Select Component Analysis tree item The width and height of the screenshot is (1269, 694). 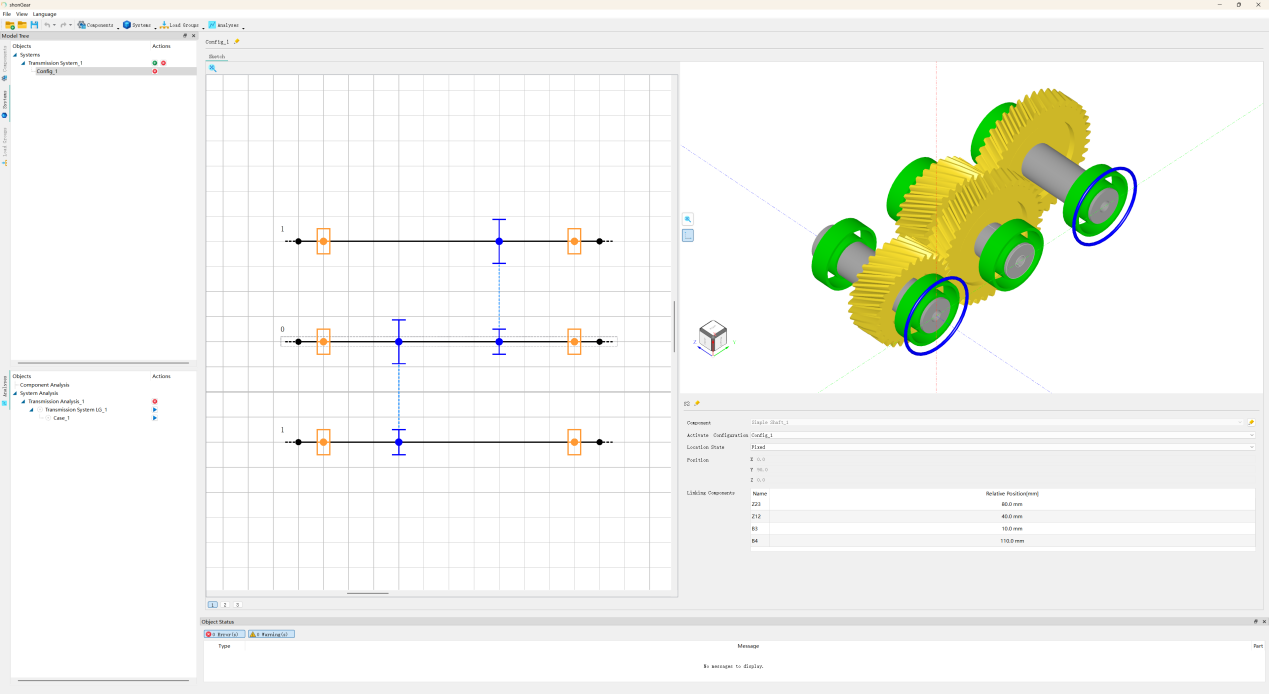coord(45,385)
